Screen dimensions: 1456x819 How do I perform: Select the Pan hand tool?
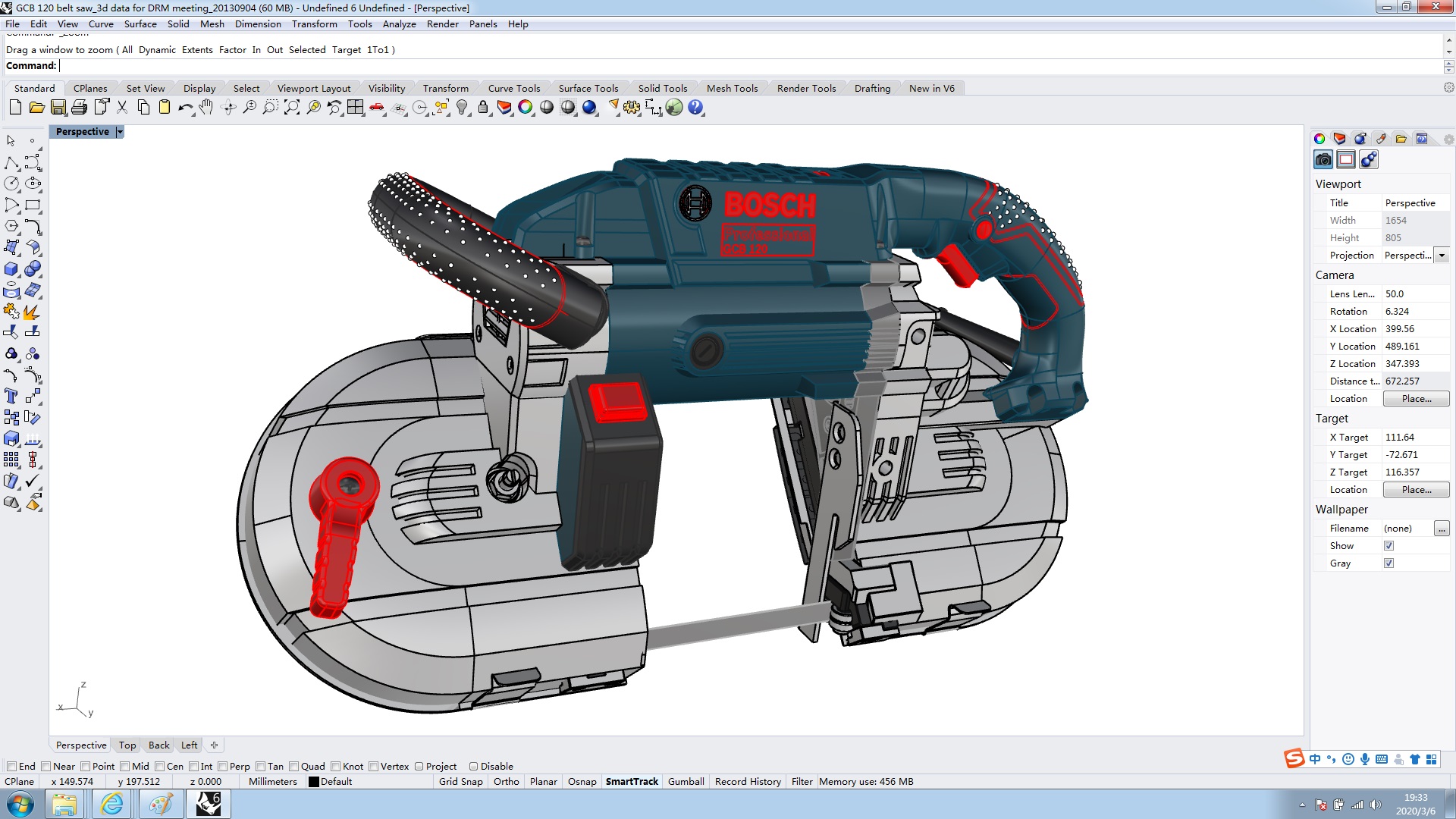tap(206, 108)
